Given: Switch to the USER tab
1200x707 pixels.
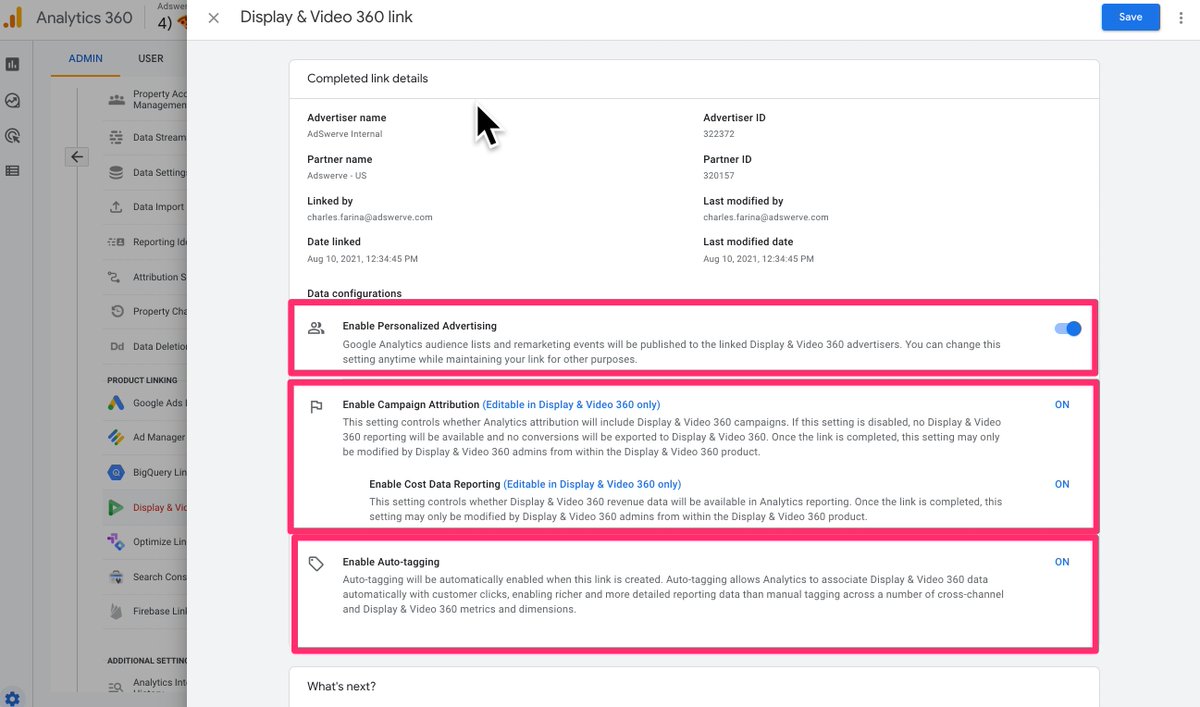Looking at the screenshot, I should coord(151,58).
